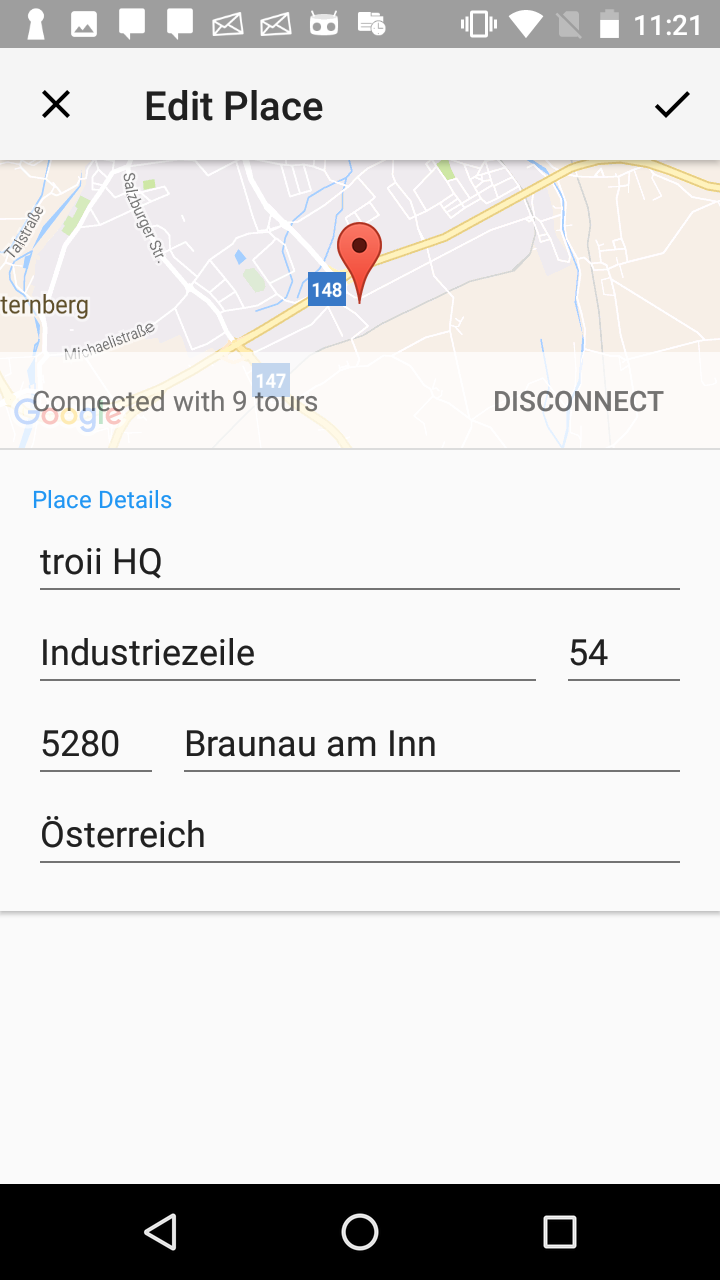Focus the postal code field '5280'
720x1280 pixels.
tap(95, 744)
